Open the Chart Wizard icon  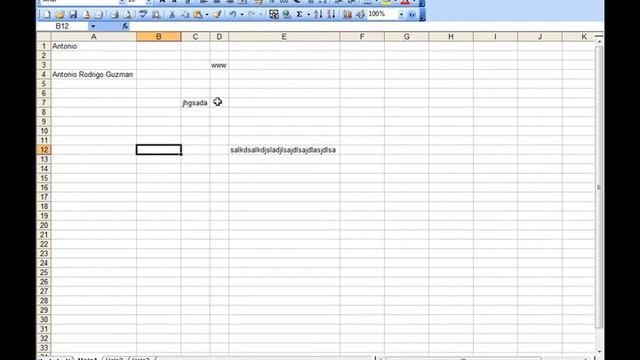(x=347, y=15)
